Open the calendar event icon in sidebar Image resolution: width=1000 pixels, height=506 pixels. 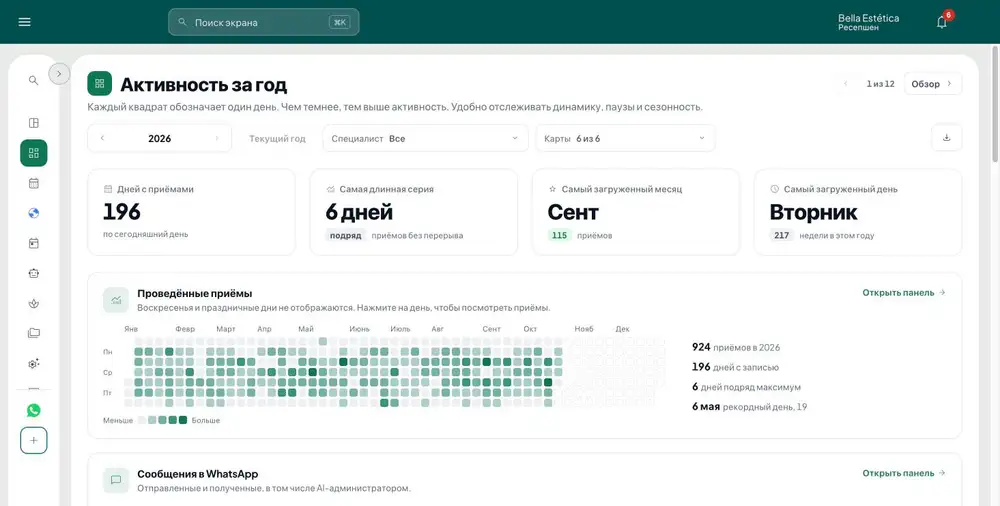point(34,243)
